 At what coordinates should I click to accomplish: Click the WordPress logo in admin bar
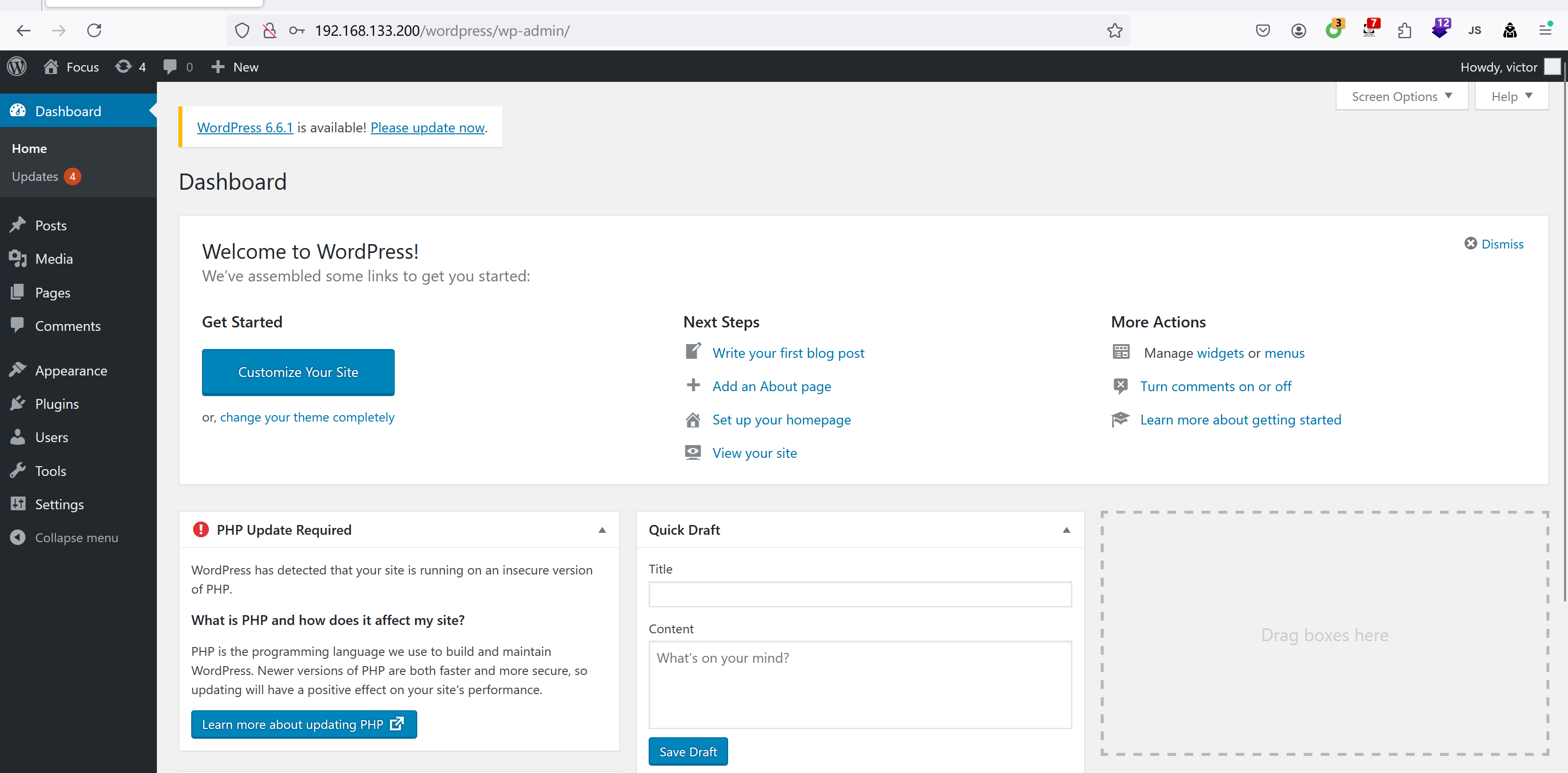[17, 66]
